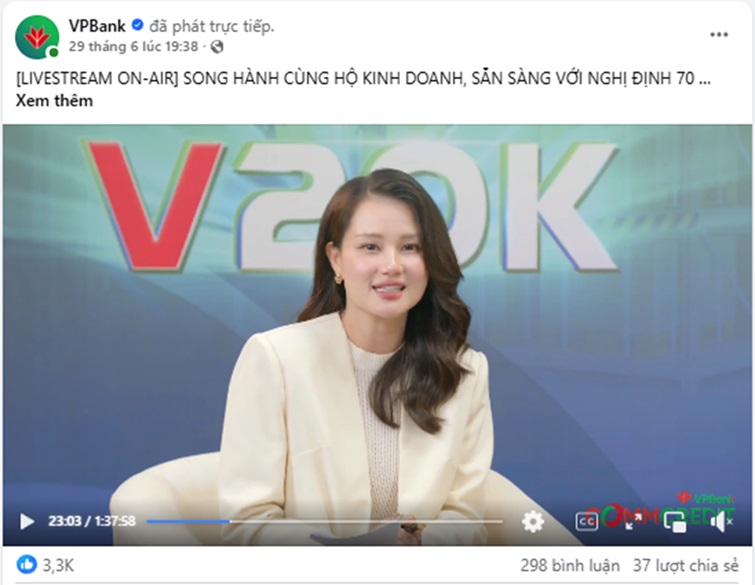View the 37 lượt chia sẻ shares
This screenshot has width=755, height=585.
686,565
